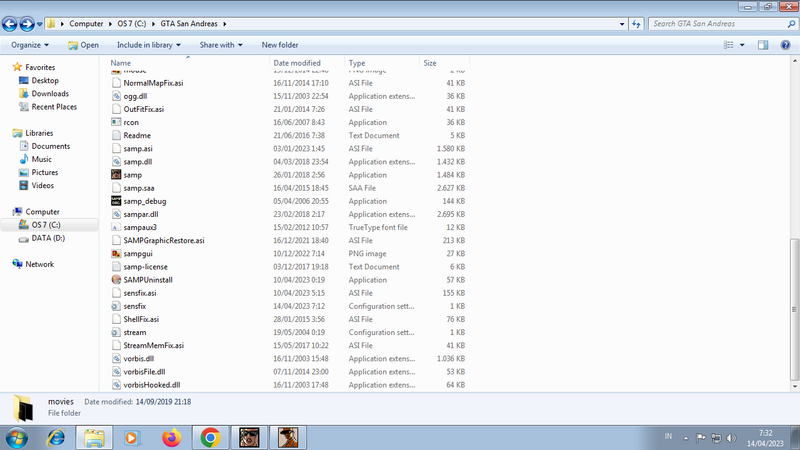
Task: Launch Internet Explorer from taskbar
Action: pyautogui.click(x=56, y=438)
